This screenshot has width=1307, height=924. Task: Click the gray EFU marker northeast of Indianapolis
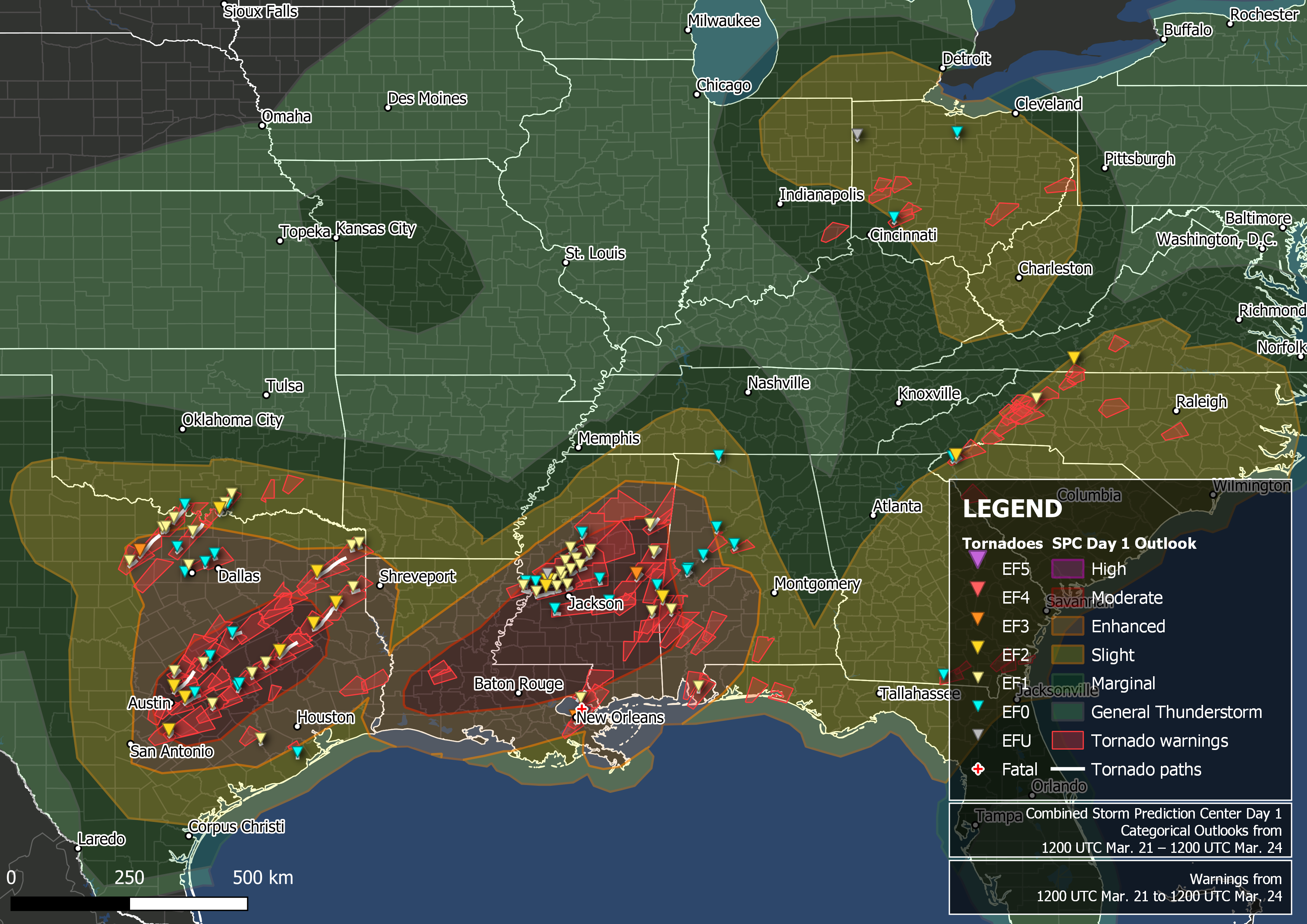tap(857, 135)
